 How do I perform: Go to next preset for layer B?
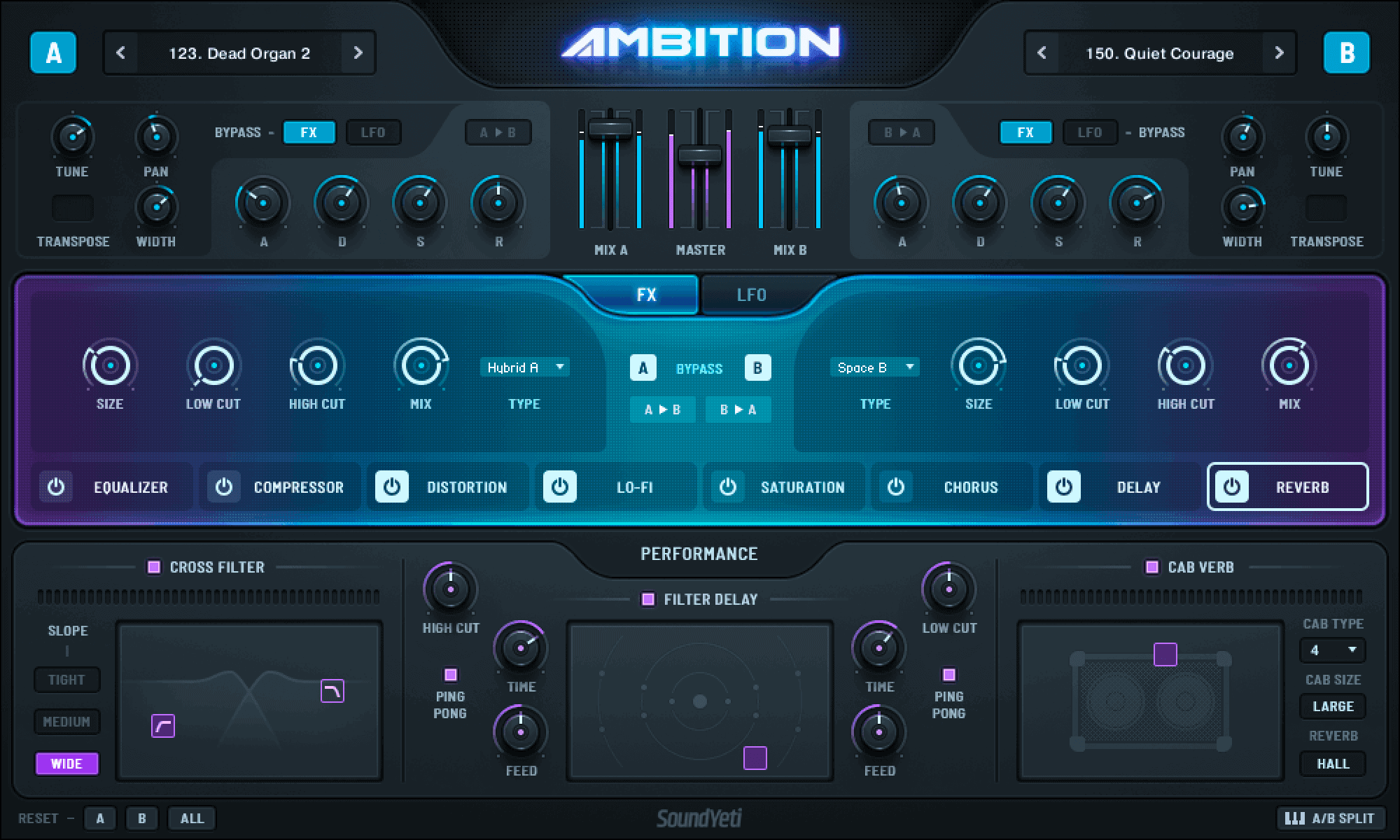[1279, 52]
